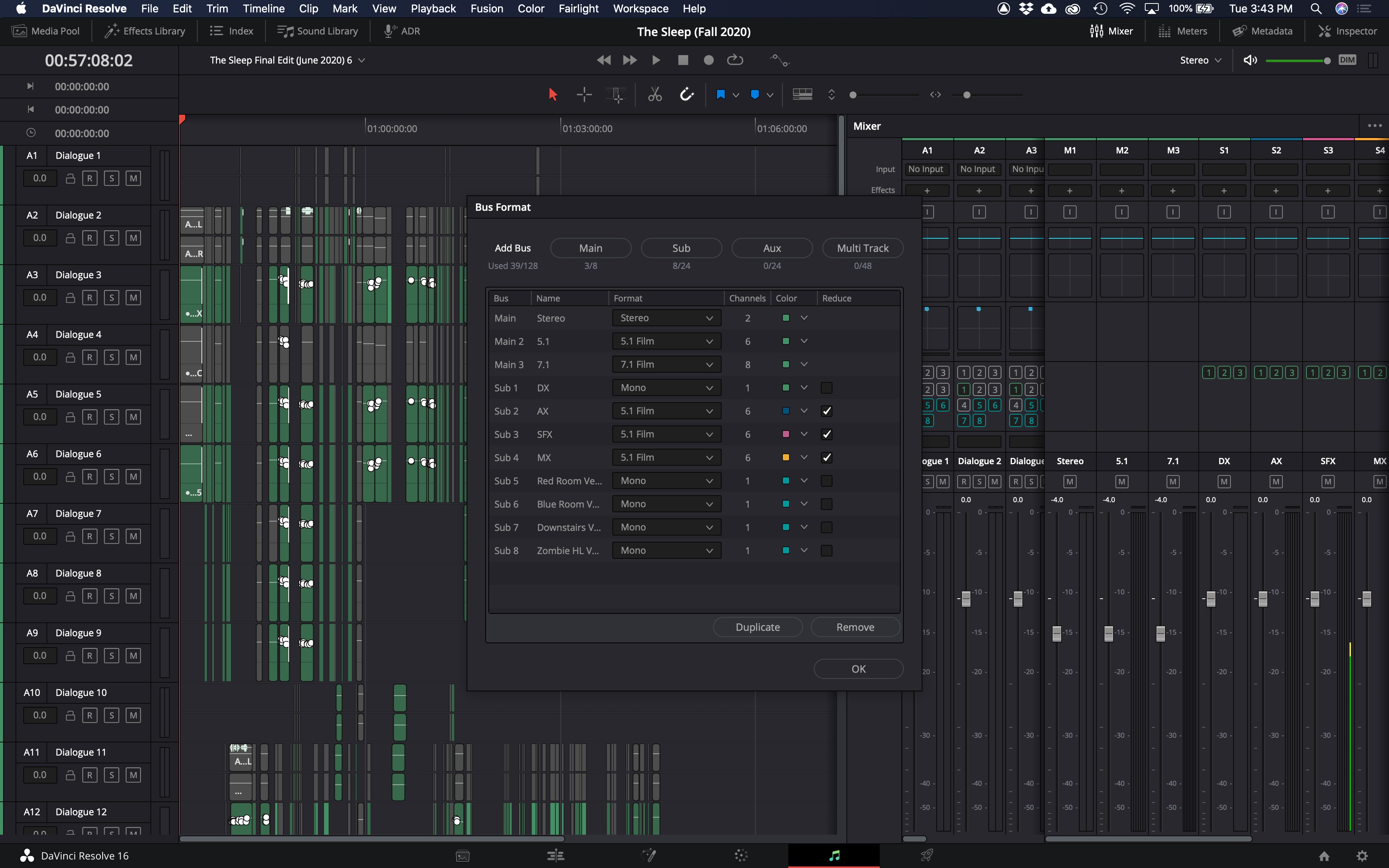Toggle the link/snapping icon in toolbar
Screen dimensions: 1389x868
686,95
